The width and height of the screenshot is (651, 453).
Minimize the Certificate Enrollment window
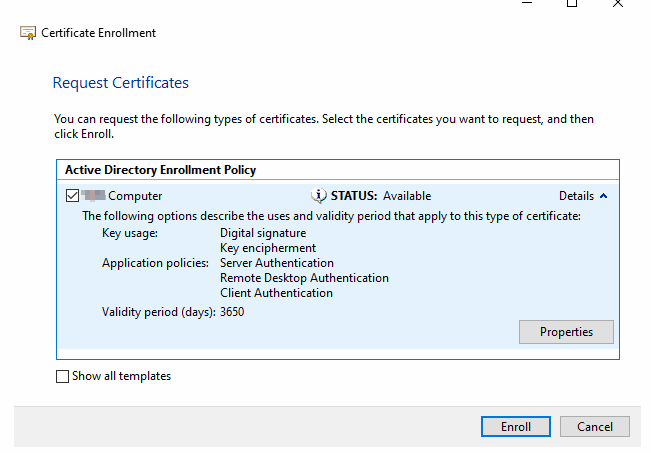pyautogui.click(x=526, y=4)
